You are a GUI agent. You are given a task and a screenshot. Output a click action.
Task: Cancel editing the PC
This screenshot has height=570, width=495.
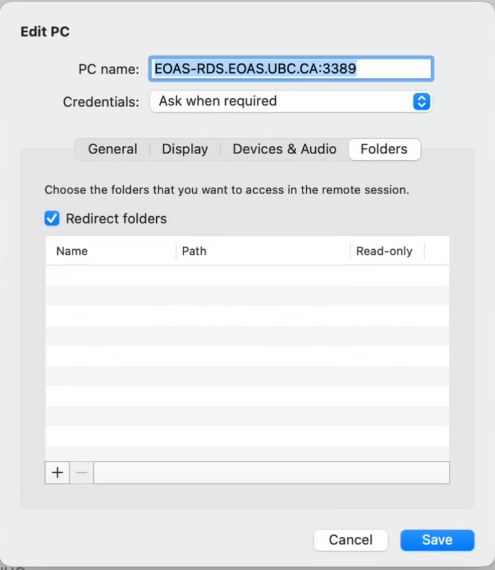click(x=351, y=540)
